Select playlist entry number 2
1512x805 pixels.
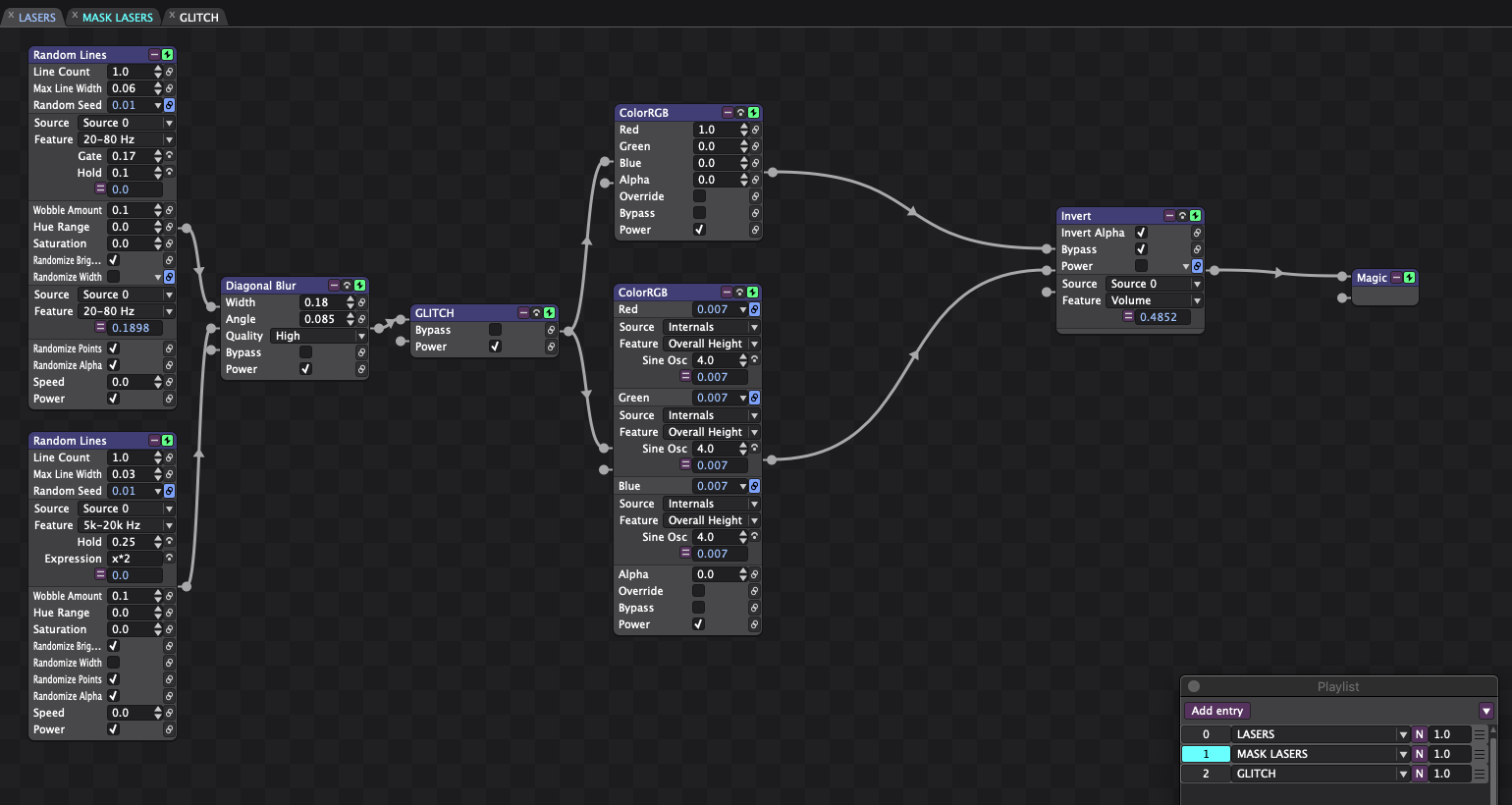tap(1206, 774)
